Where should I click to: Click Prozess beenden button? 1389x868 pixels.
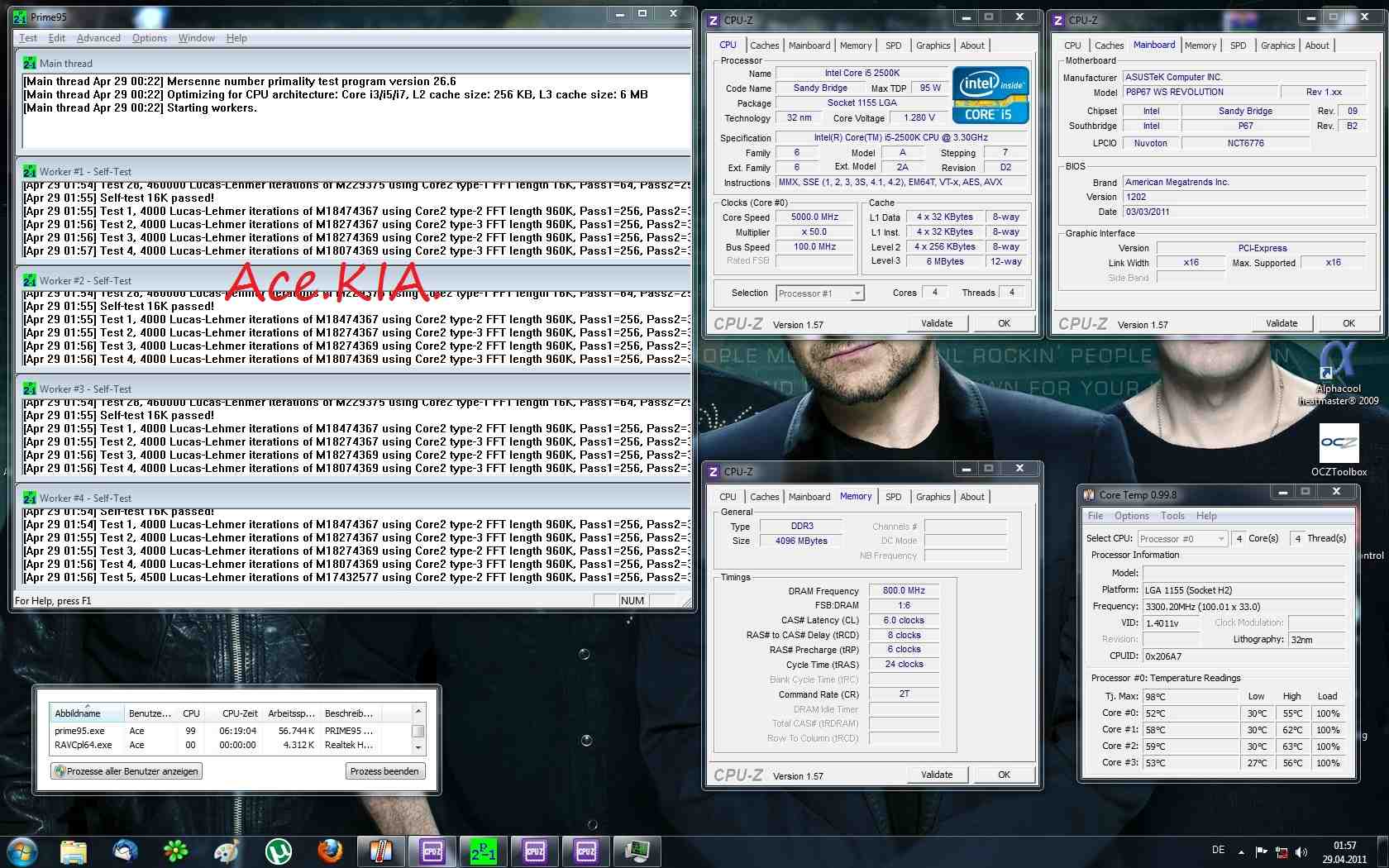point(384,771)
